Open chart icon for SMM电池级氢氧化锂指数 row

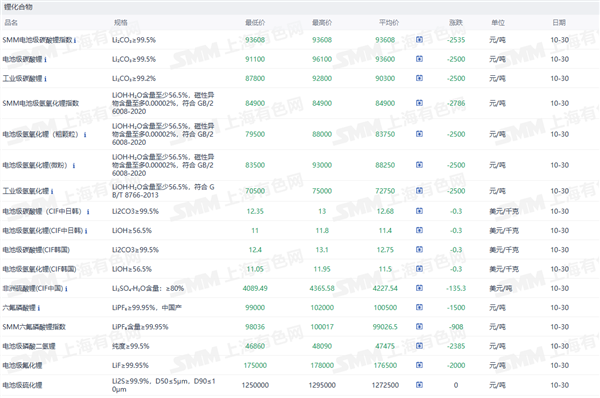419,103
